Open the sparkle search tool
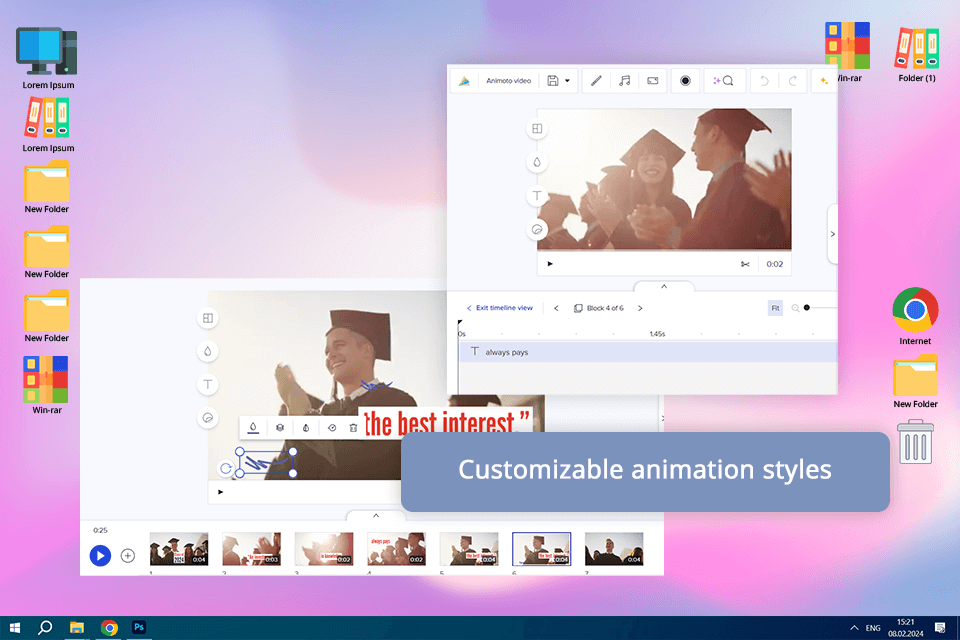This screenshot has width=960, height=640. click(724, 81)
